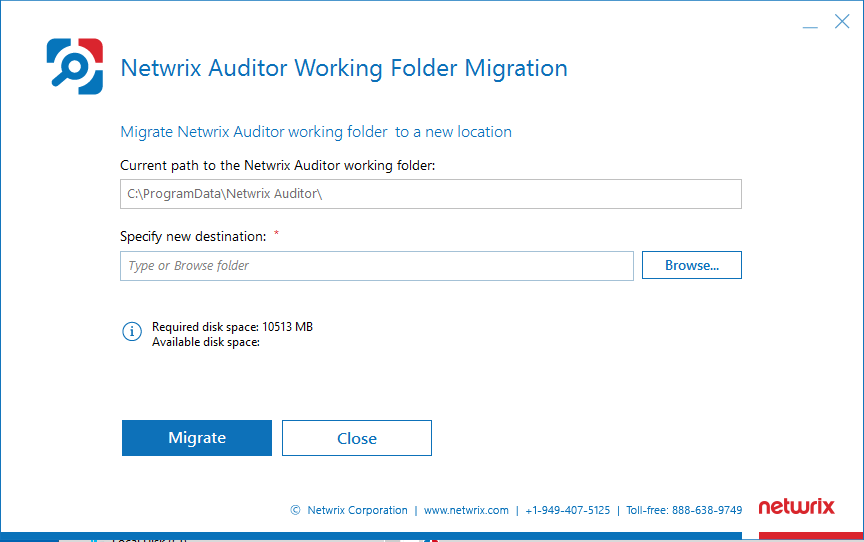Viewport: 864px width, 542px height.
Task: Focus the new destination folder input
Action: 376,265
